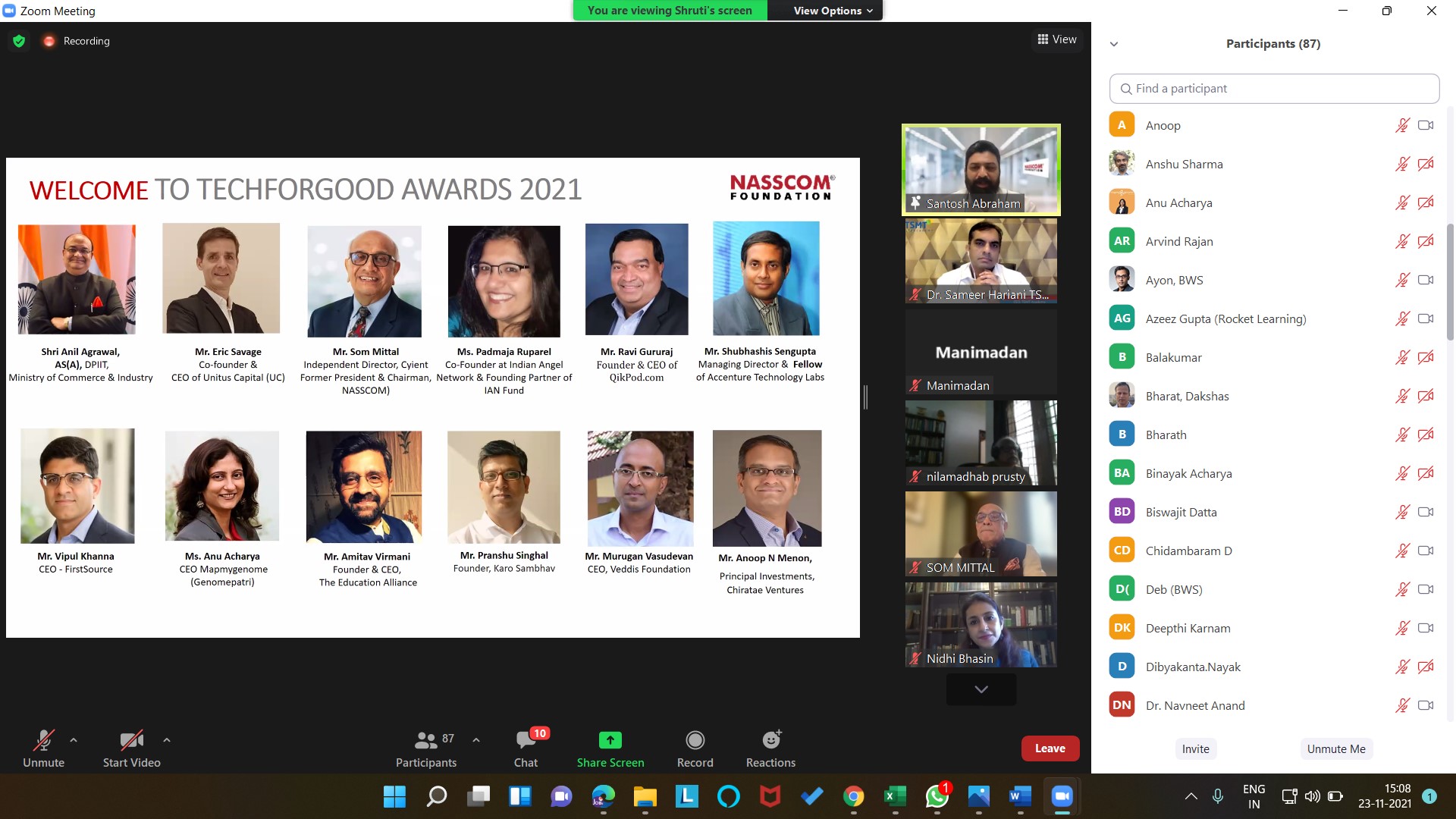Open WhatsApp from the taskbar
This screenshot has height=819, width=1456.
coord(937,796)
